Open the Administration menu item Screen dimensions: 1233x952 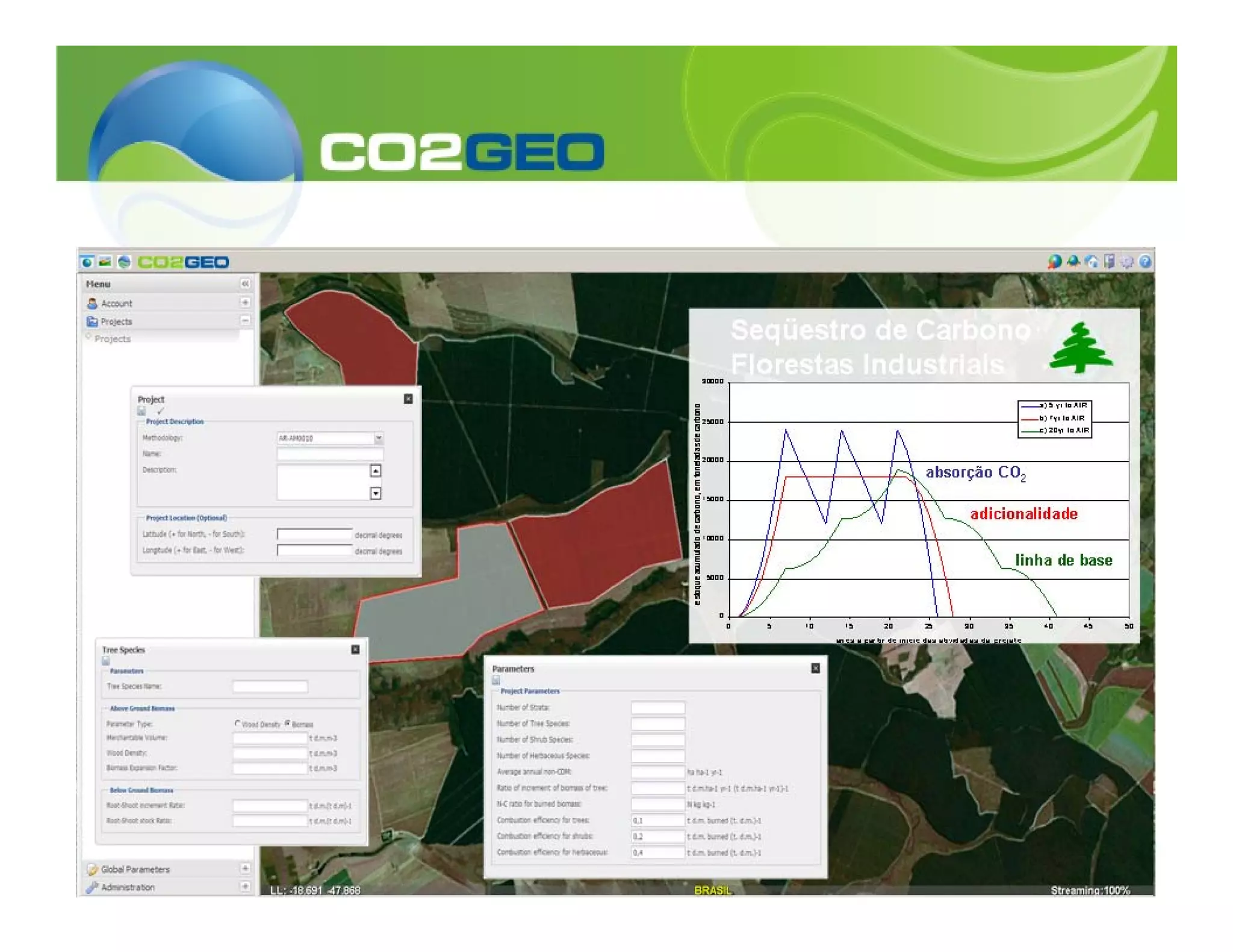[x=128, y=887]
